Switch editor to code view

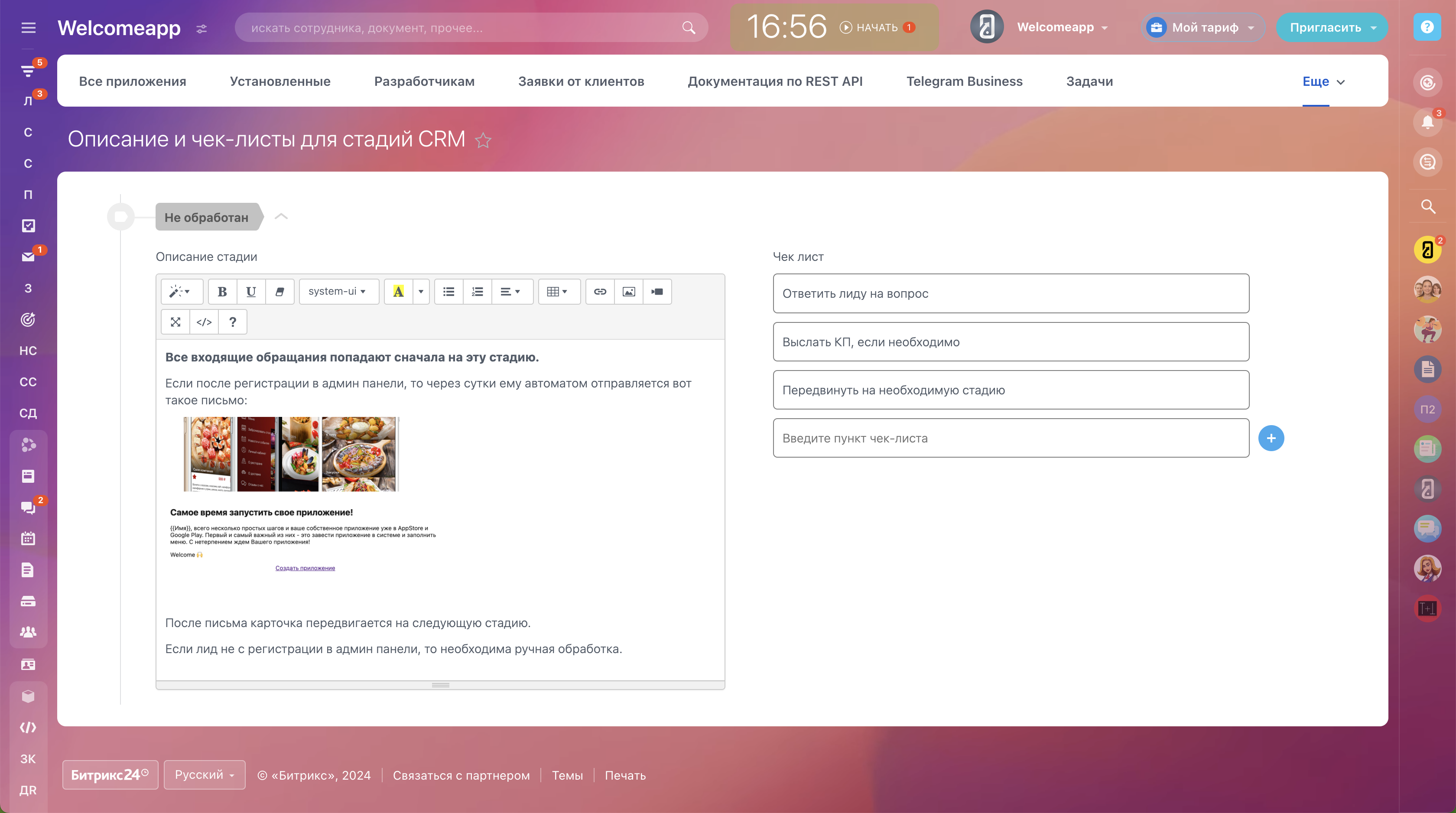coord(204,322)
